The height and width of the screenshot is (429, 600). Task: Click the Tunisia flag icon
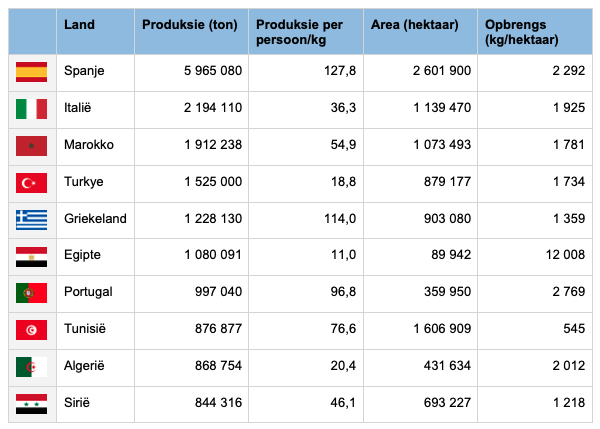[32, 330]
